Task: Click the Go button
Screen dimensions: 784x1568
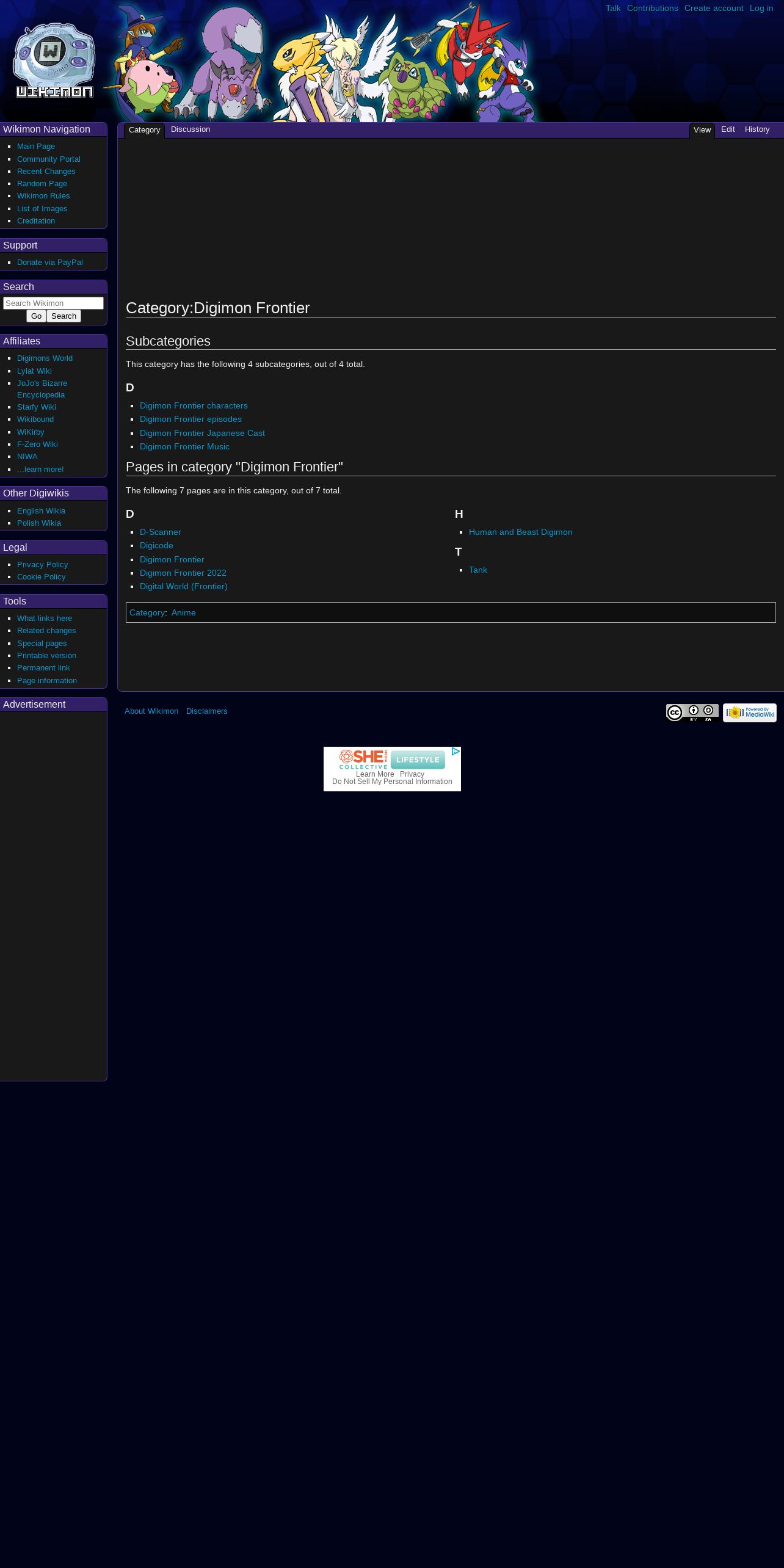Action: 36,316
